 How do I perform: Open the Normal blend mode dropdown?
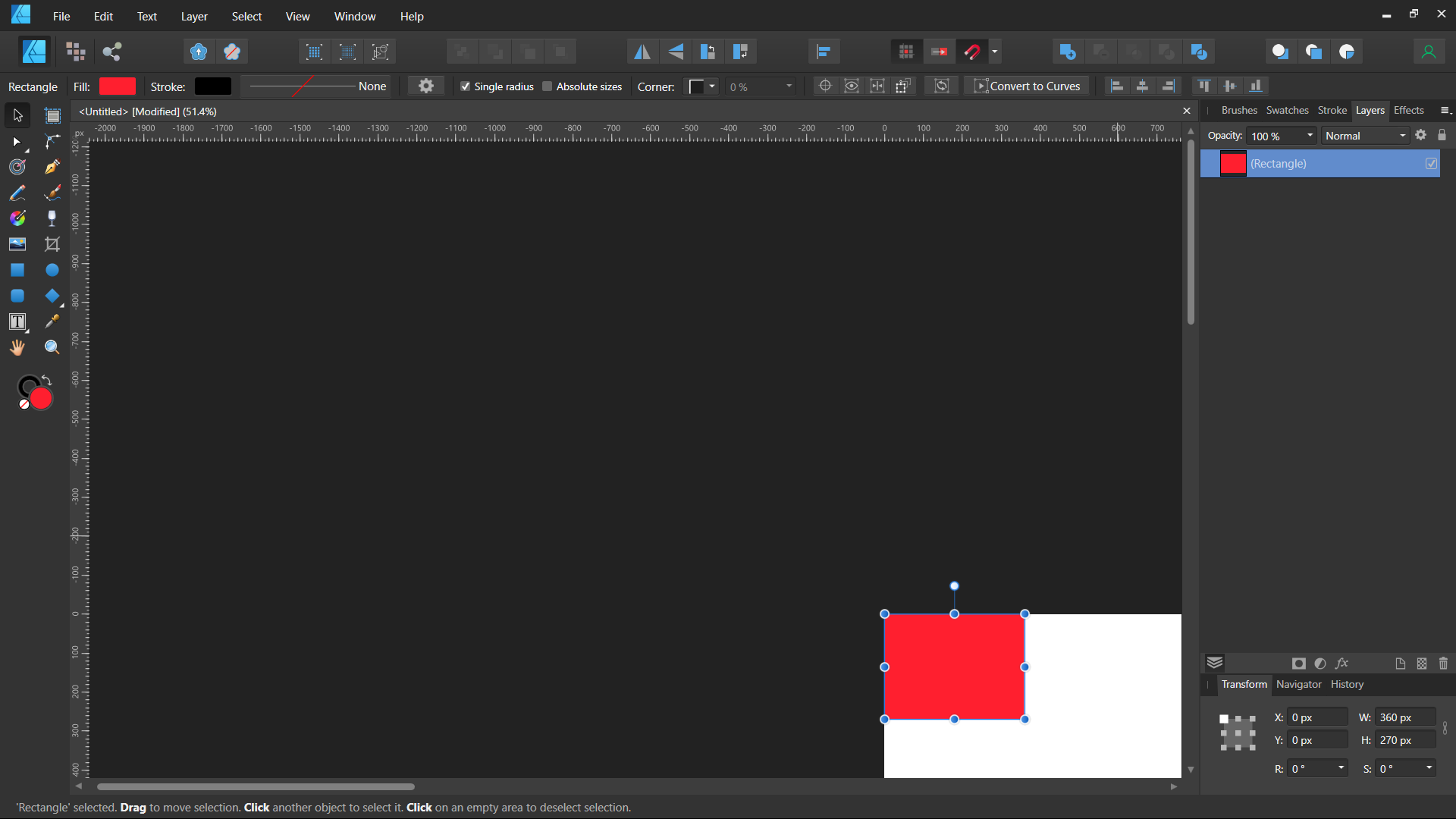tap(1365, 136)
